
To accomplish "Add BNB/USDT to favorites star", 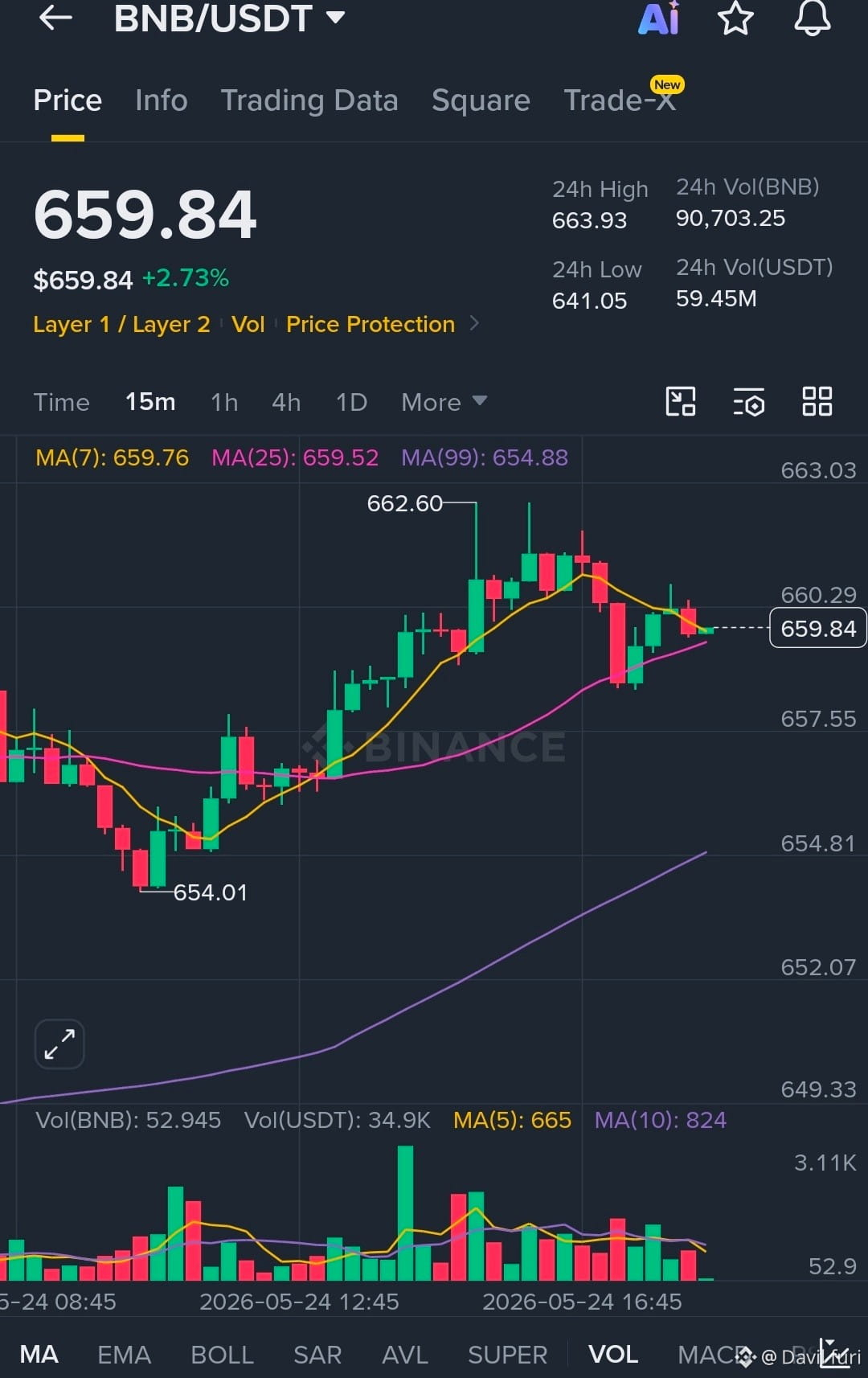I will pyautogui.click(x=735, y=18).
